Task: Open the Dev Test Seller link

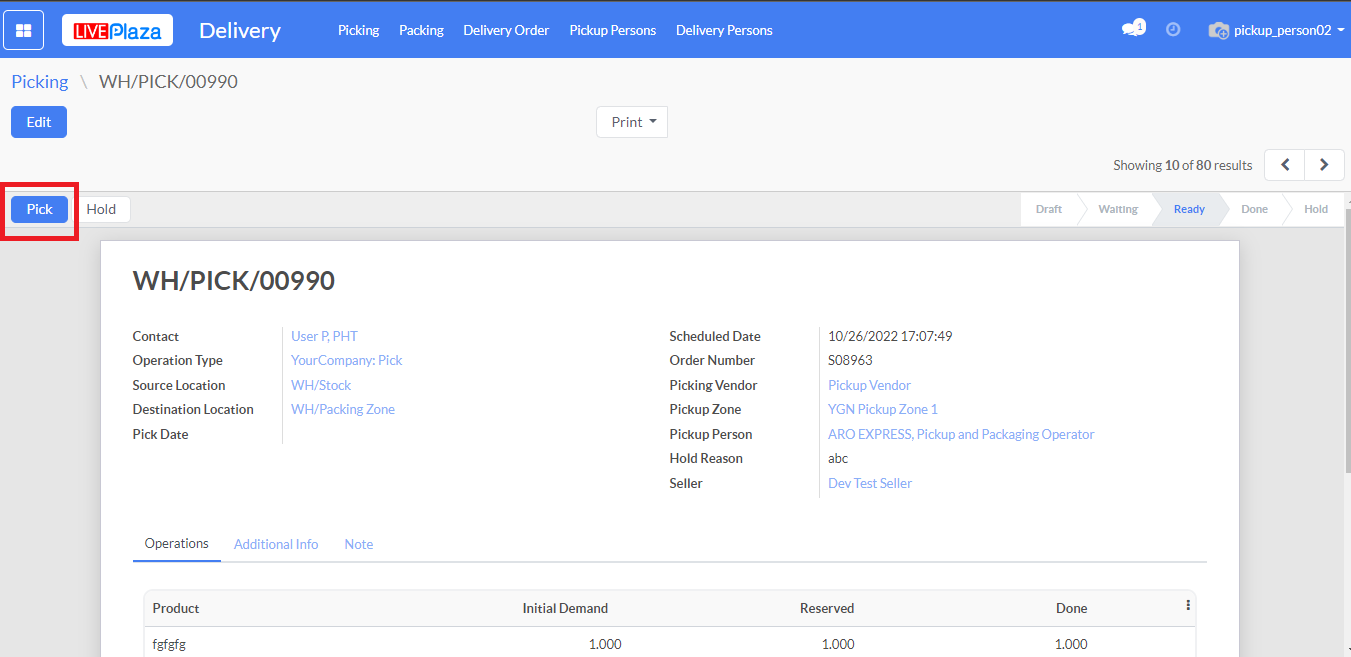Action: tap(870, 483)
